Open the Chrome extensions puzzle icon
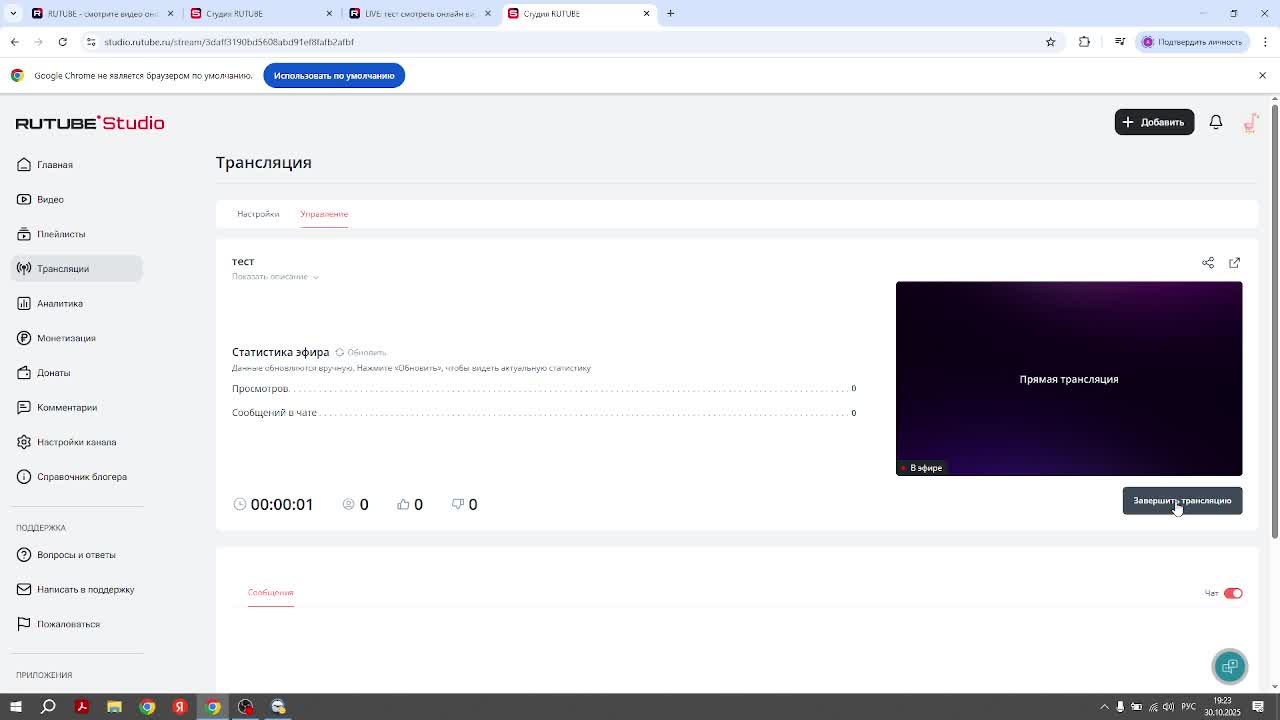The width and height of the screenshot is (1280, 720). (x=1084, y=42)
